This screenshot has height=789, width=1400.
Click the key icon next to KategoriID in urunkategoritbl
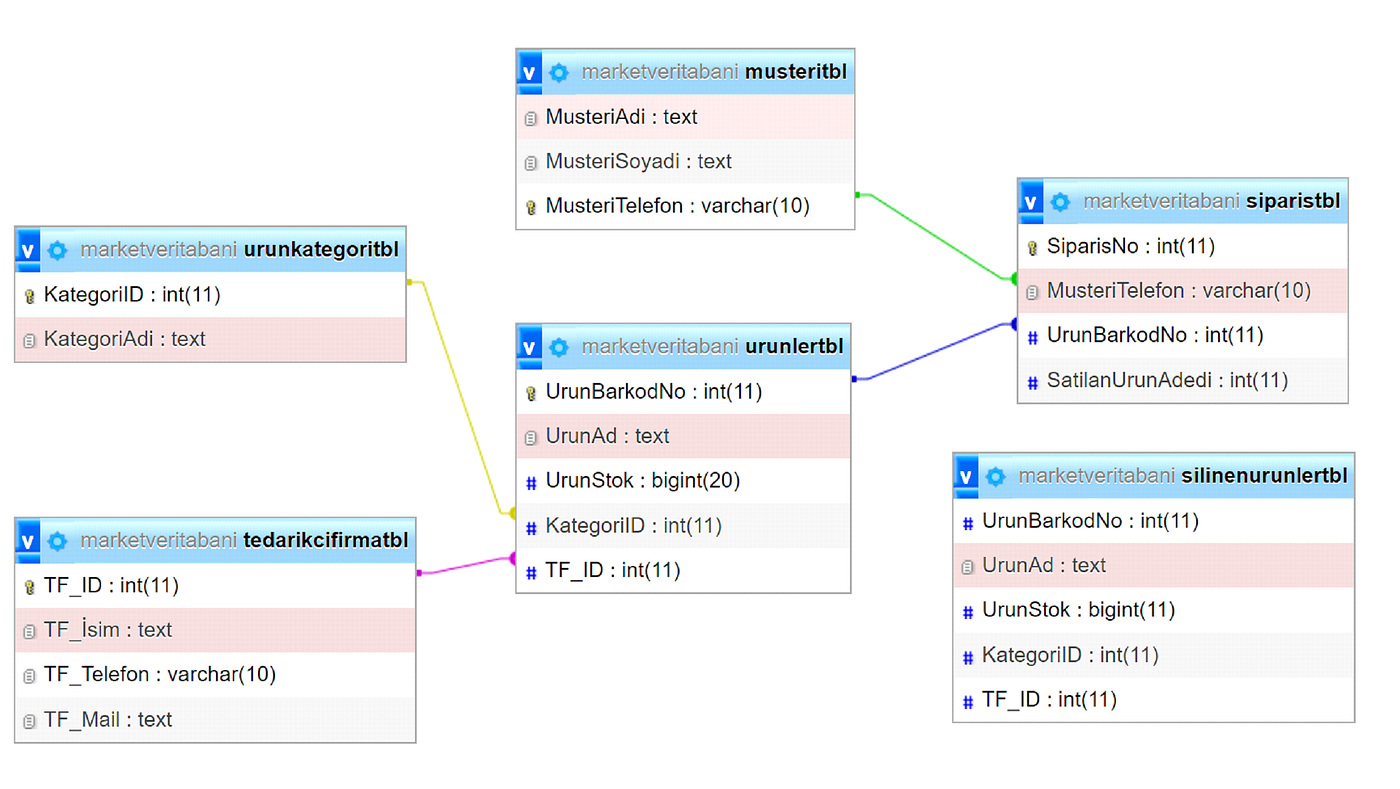click(29, 296)
